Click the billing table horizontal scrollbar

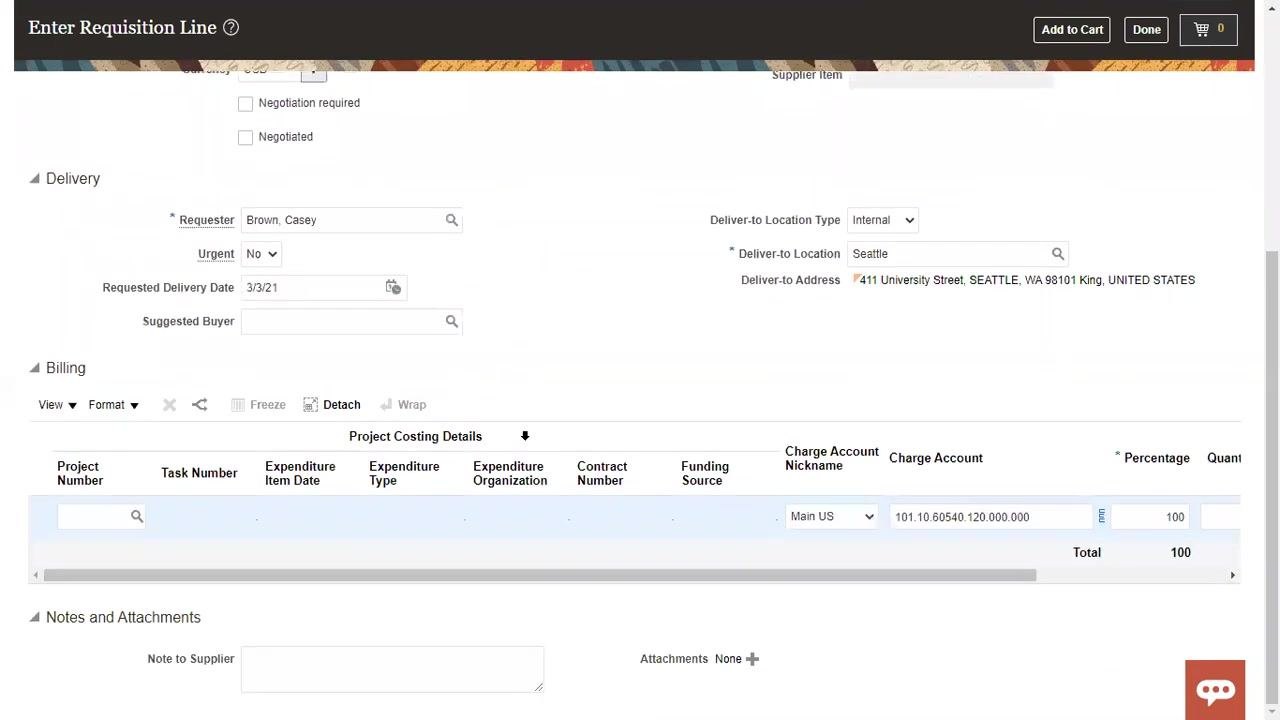pyautogui.click(x=540, y=575)
